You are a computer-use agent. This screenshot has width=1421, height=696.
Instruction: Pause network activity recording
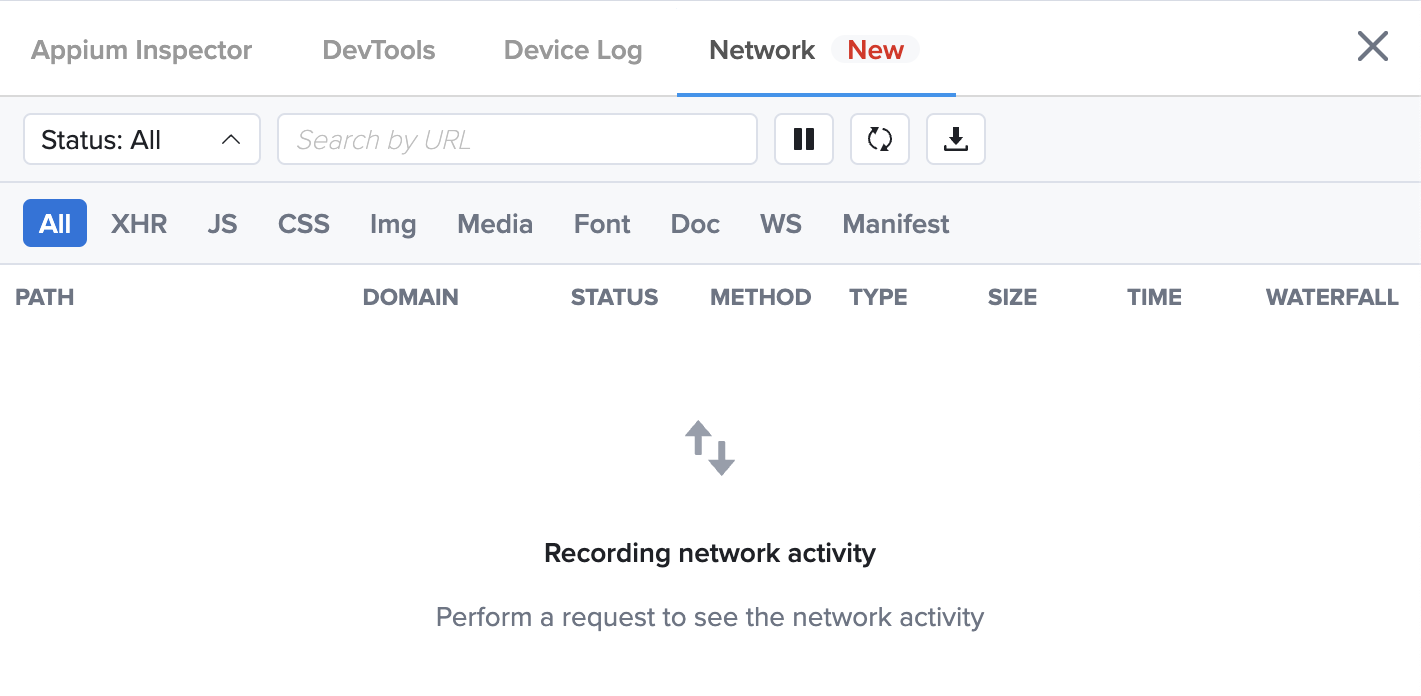[x=804, y=139]
